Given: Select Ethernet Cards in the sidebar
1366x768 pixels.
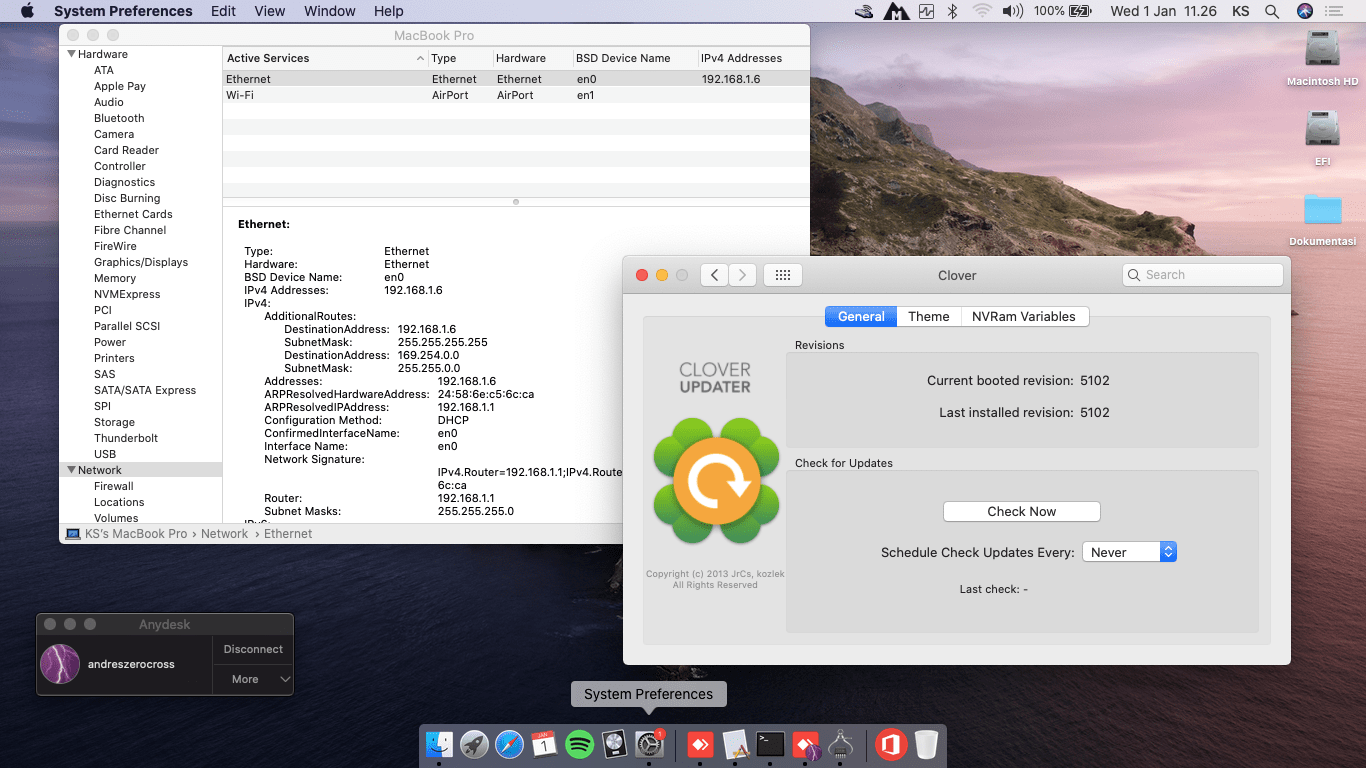Looking at the screenshot, I should (x=133, y=214).
